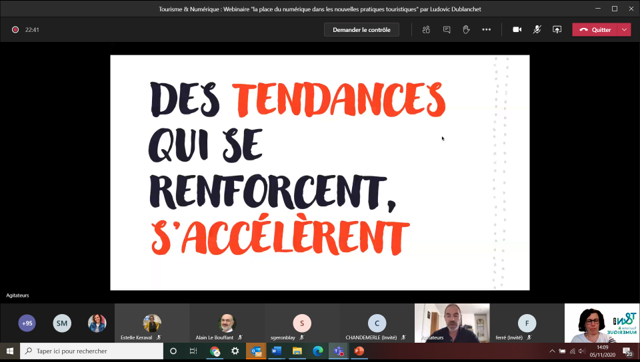Screen dimensions: 640x362
Task: Select Estelle Keraval participant tile
Action: 152,323
